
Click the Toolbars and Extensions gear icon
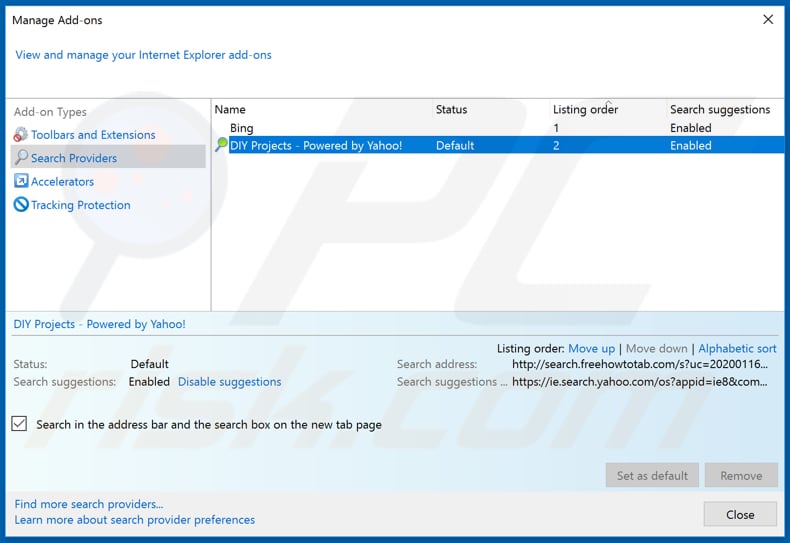coord(21,134)
